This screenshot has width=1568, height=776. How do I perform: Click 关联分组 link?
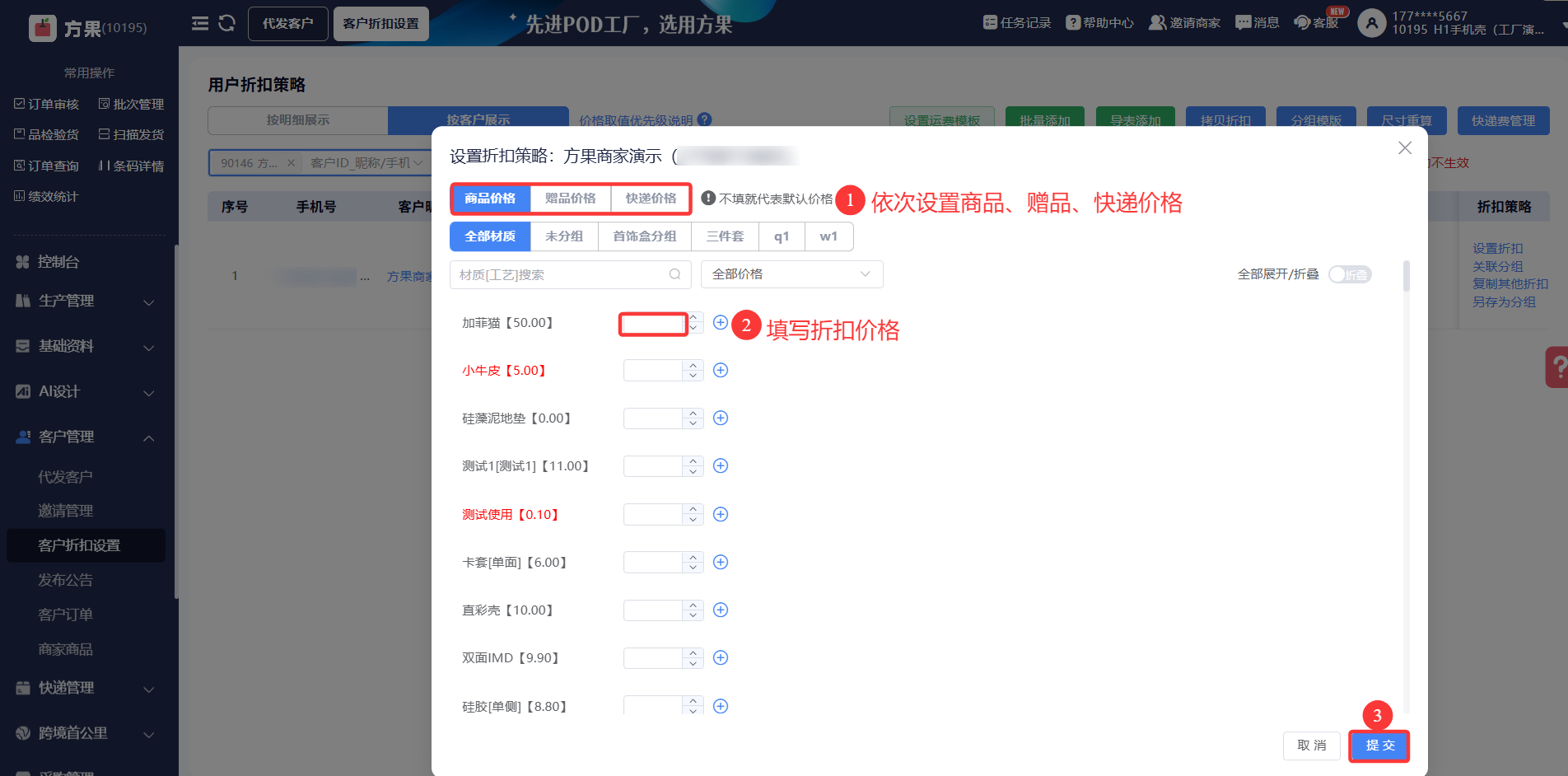[x=1498, y=267]
